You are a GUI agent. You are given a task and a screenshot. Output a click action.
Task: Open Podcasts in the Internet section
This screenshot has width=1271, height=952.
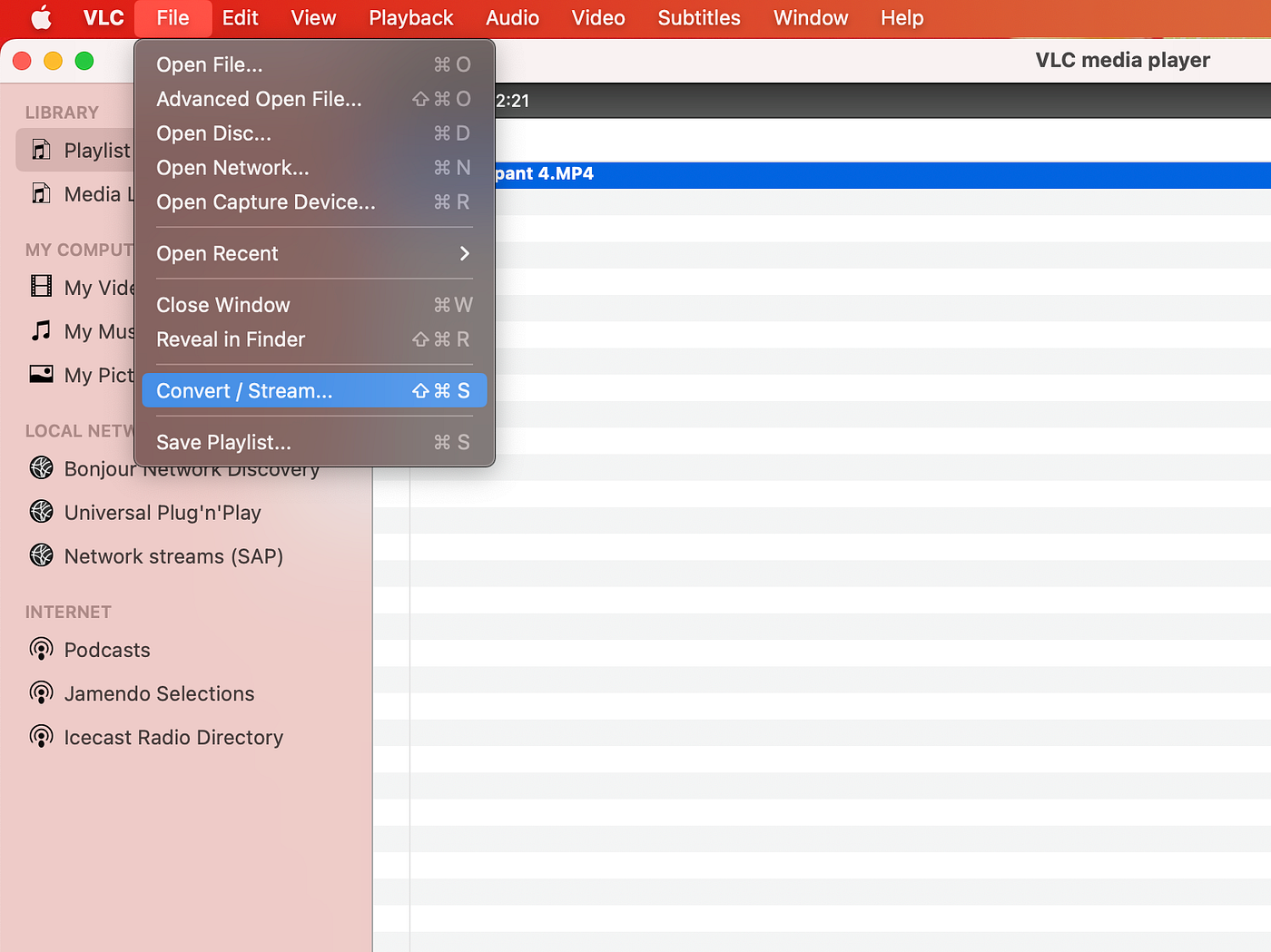[107, 650]
